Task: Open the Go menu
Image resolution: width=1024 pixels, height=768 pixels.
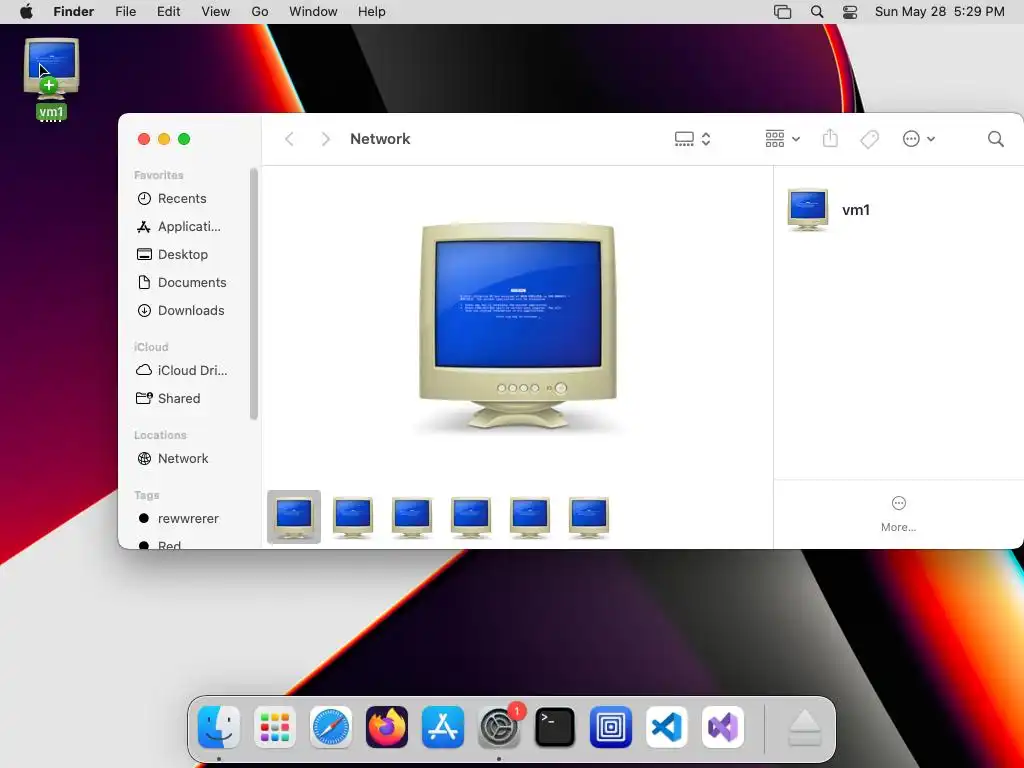Action: pos(260,12)
